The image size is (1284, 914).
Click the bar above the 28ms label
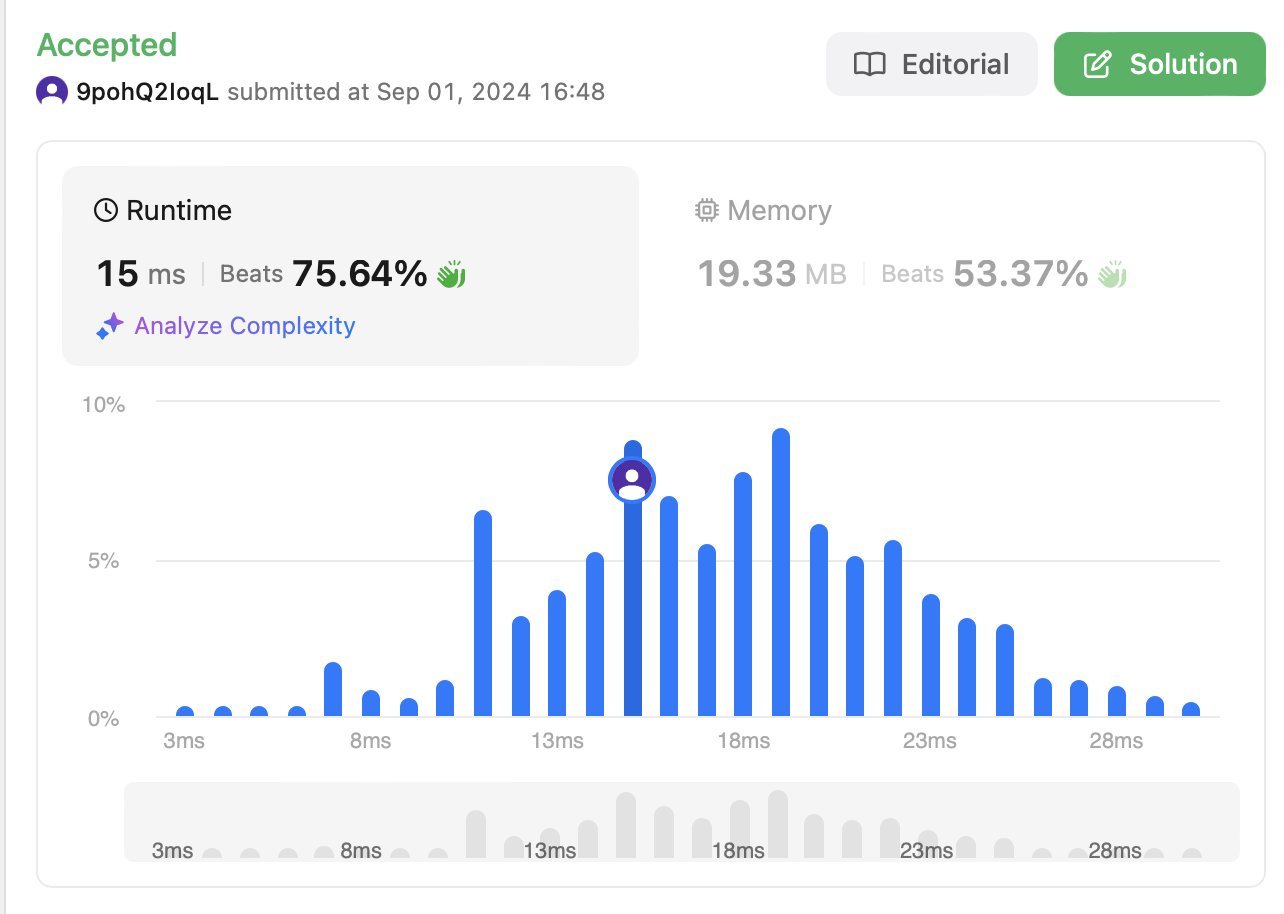click(1116, 702)
